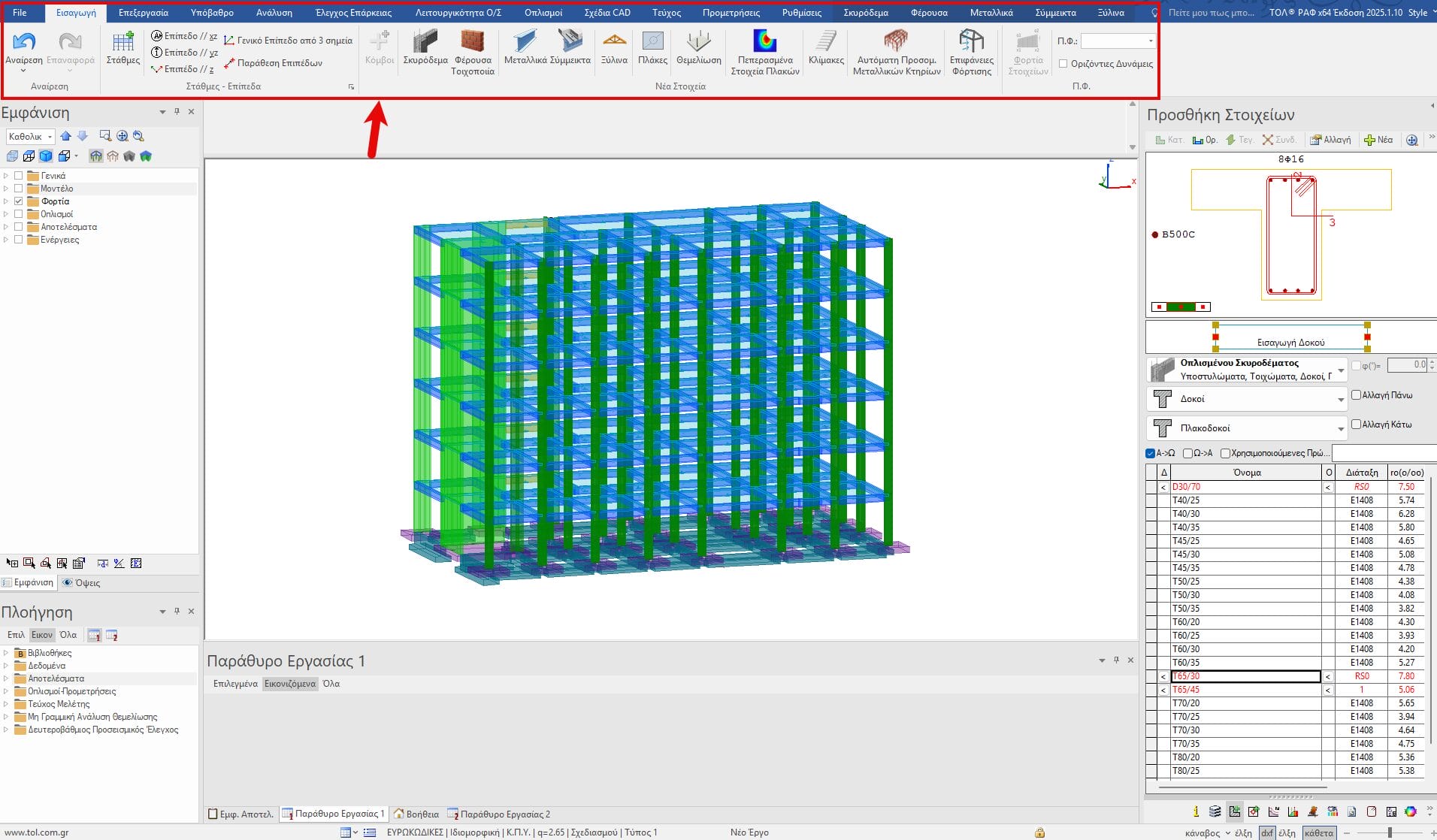Click the Αλλαγή button in Προσθήκη Στοιχείων

(x=1330, y=140)
